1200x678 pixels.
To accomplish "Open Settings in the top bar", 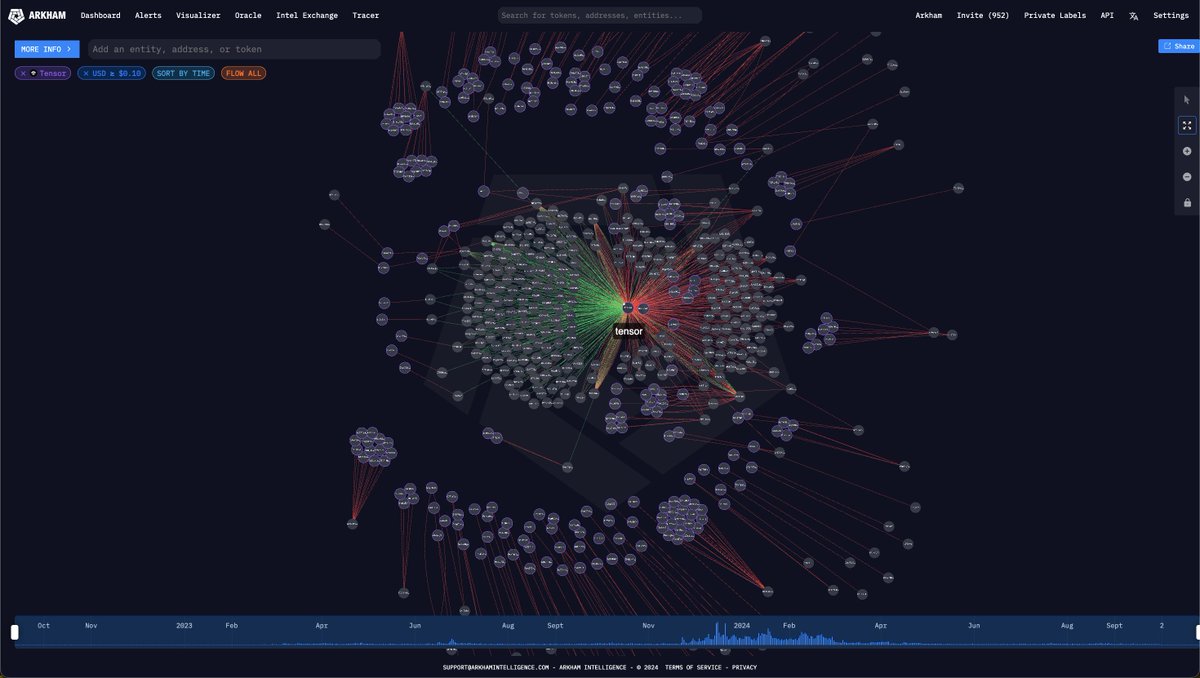I will (x=1171, y=16).
